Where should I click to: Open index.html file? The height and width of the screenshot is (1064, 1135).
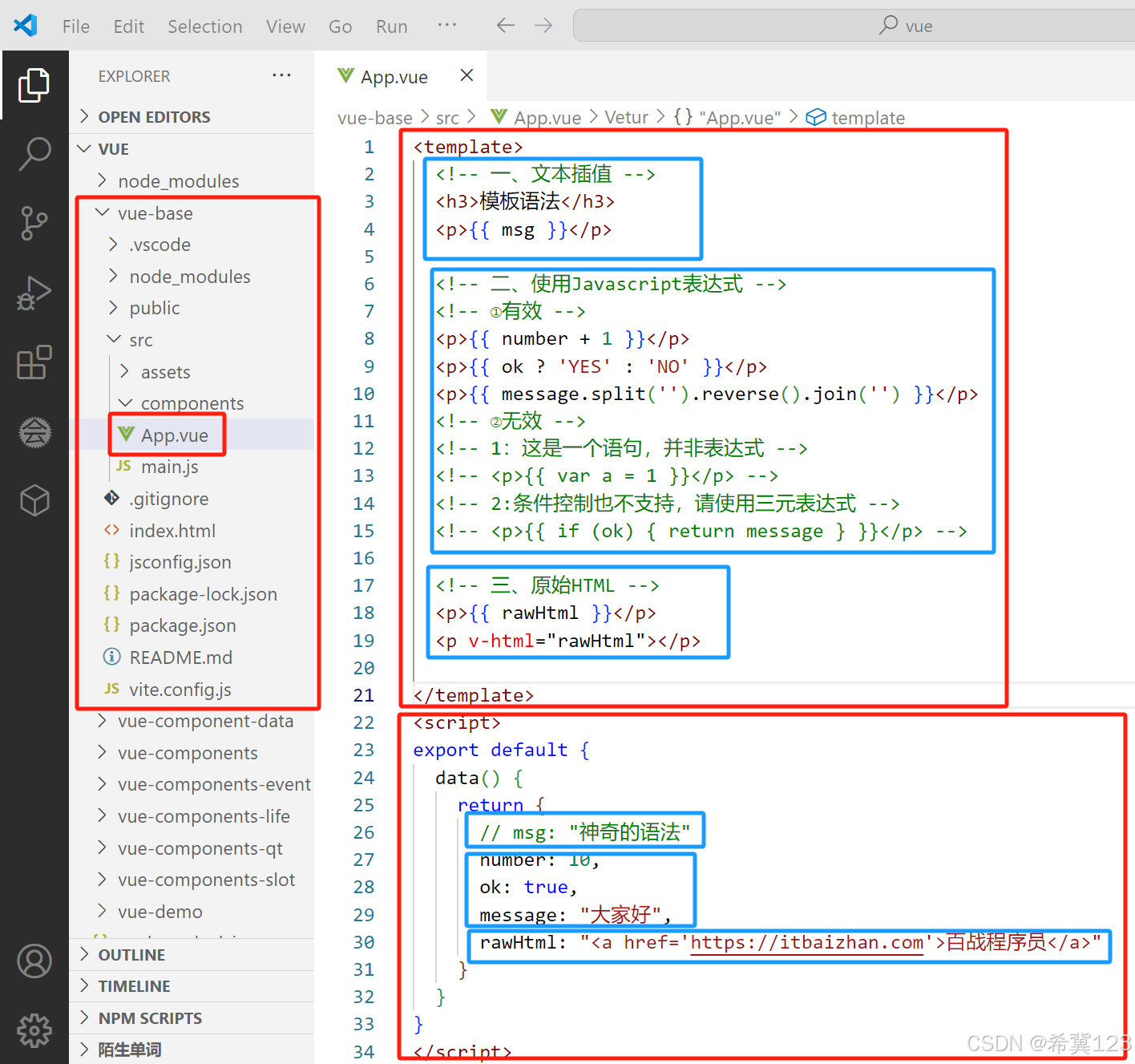(192, 531)
